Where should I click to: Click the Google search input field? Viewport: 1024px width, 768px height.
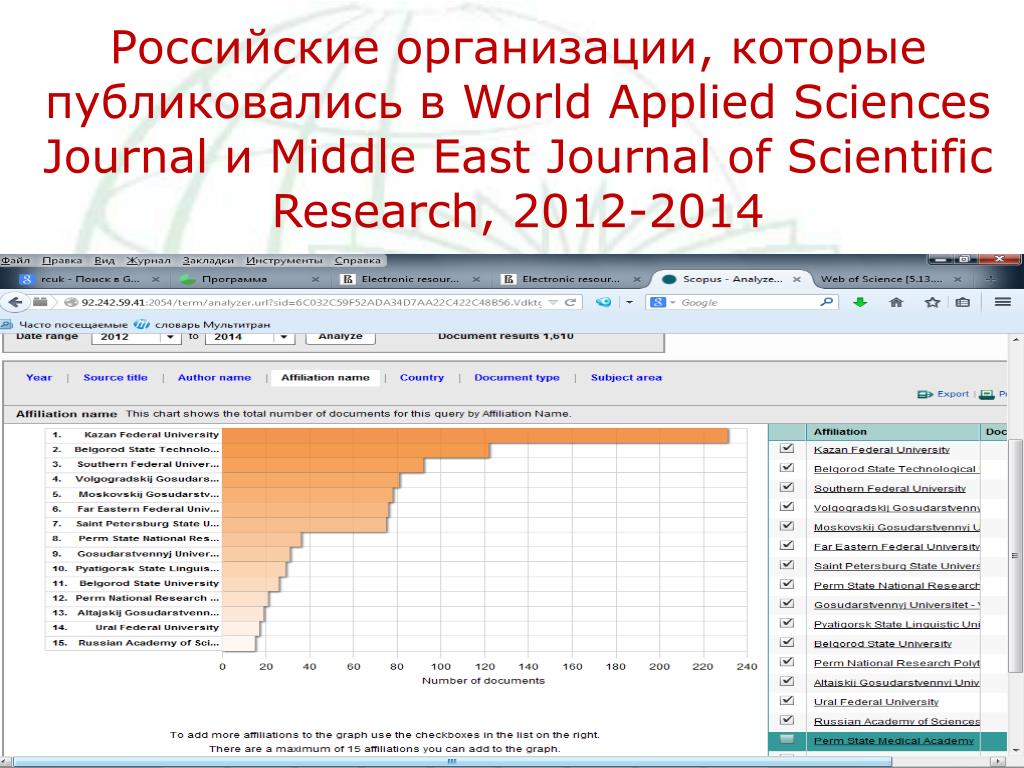(x=750, y=302)
